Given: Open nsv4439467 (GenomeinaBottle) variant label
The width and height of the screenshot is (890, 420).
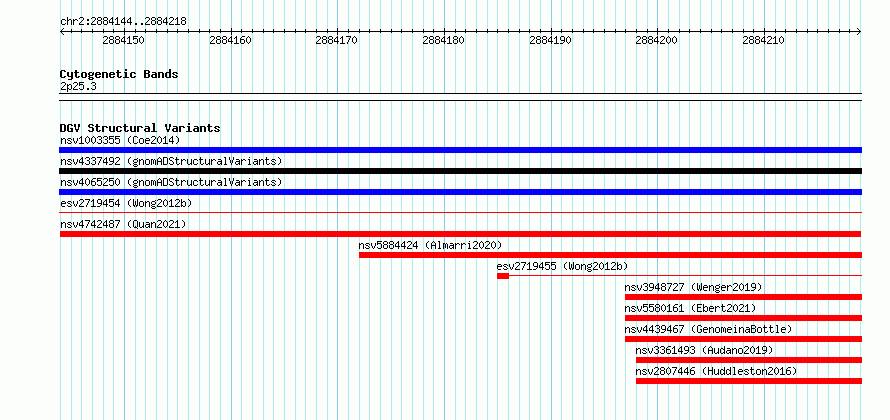Looking at the screenshot, I should 708,329.
